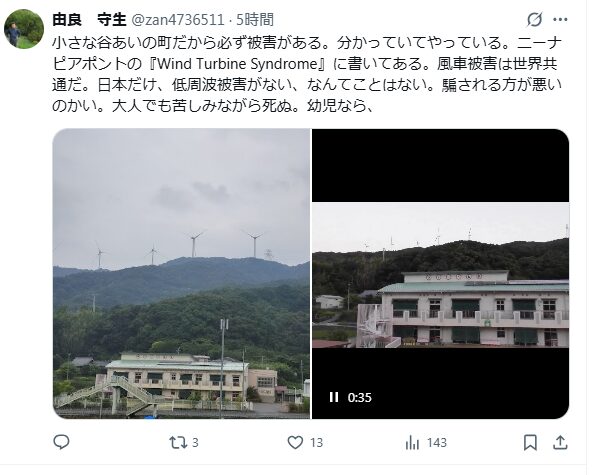Open view analytics bar chart icon
This screenshot has width=611, height=475.
[x=412, y=443]
